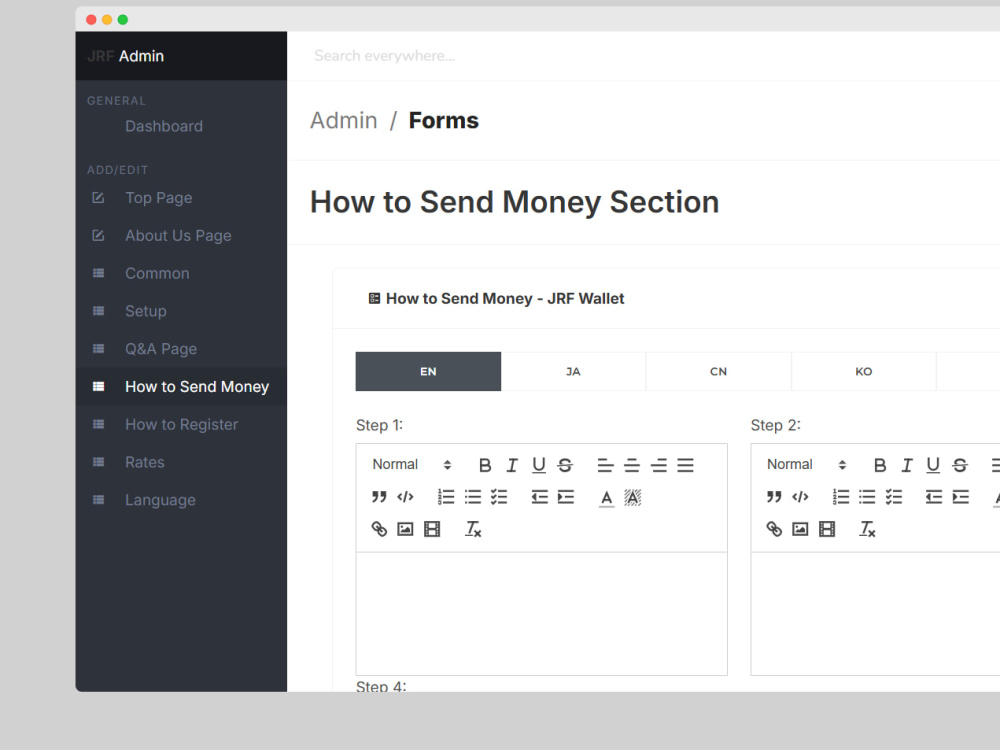Image resolution: width=1000 pixels, height=750 pixels.
Task: Insert link in Step 2 editor
Action: tap(774, 529)
